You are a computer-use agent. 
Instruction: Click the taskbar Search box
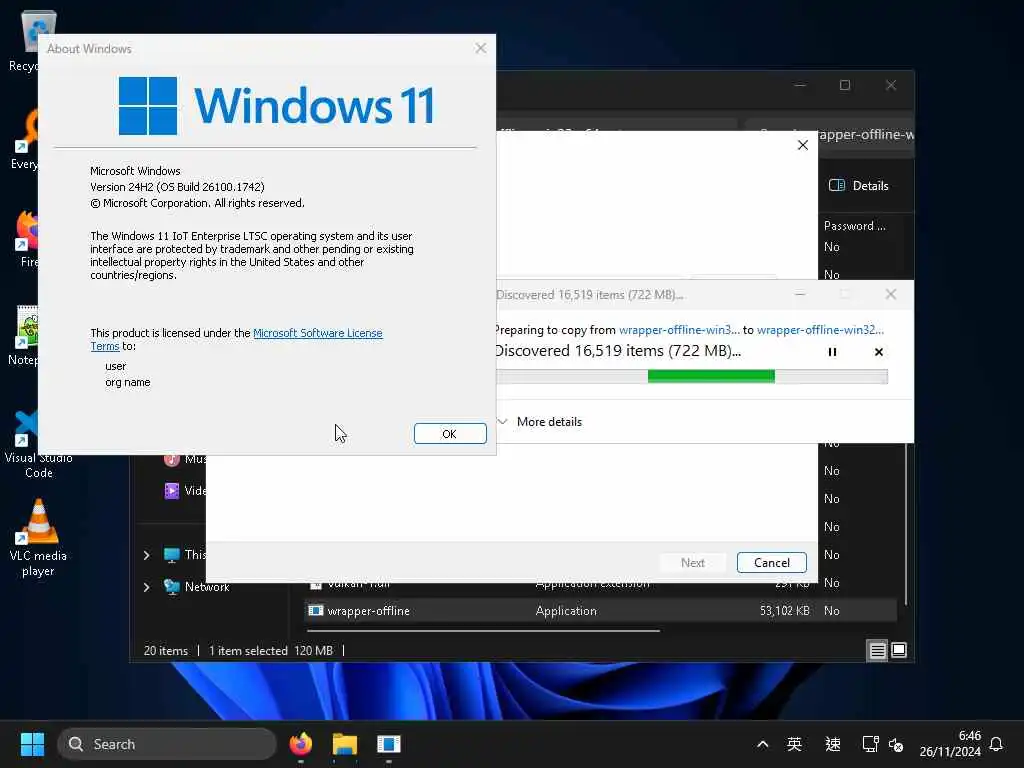coord(167,744)
